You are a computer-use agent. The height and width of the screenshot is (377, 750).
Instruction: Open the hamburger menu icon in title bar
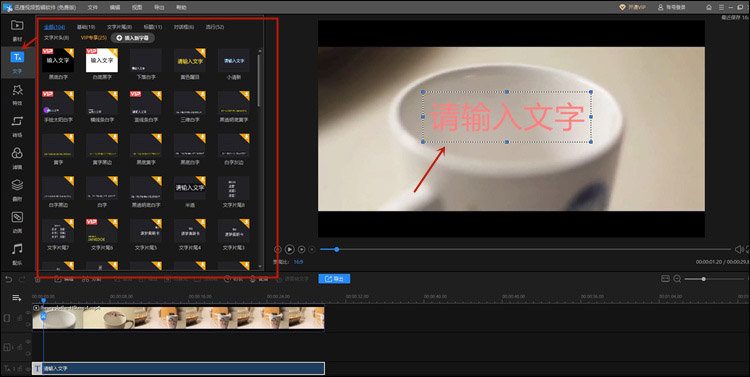[721, 7]
